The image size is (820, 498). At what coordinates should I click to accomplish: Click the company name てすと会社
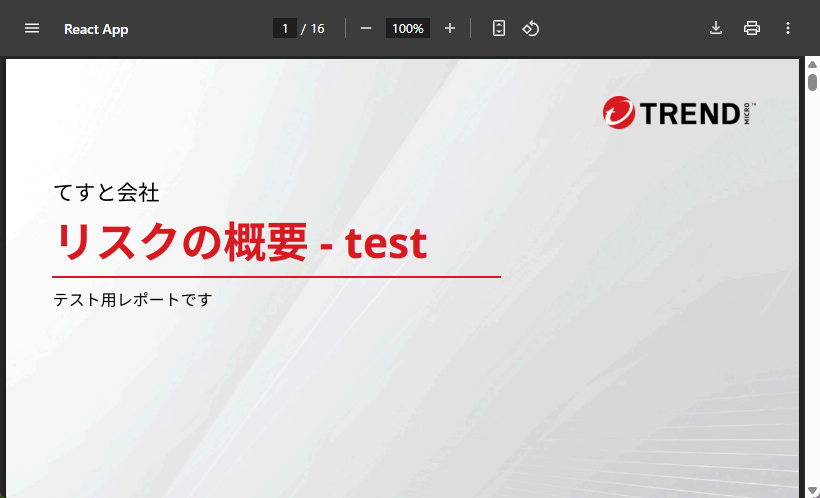click(106, 193)
